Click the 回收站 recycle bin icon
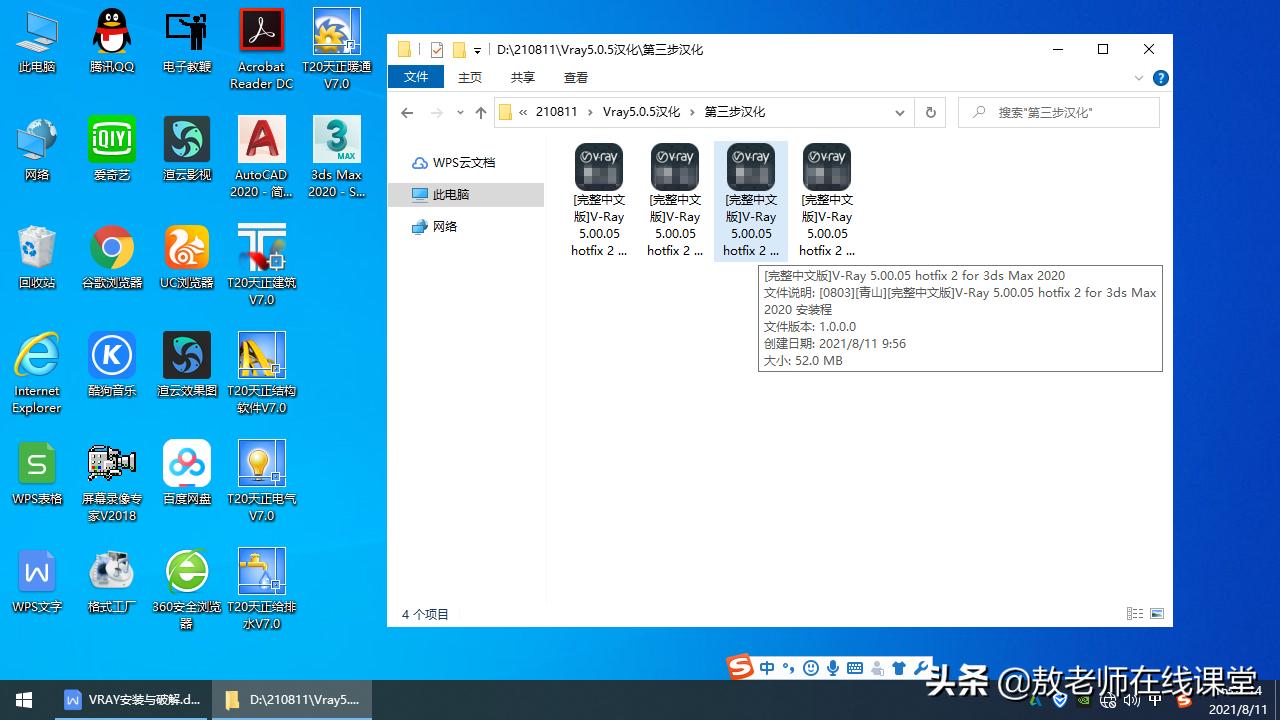 (x=37, y=257)
